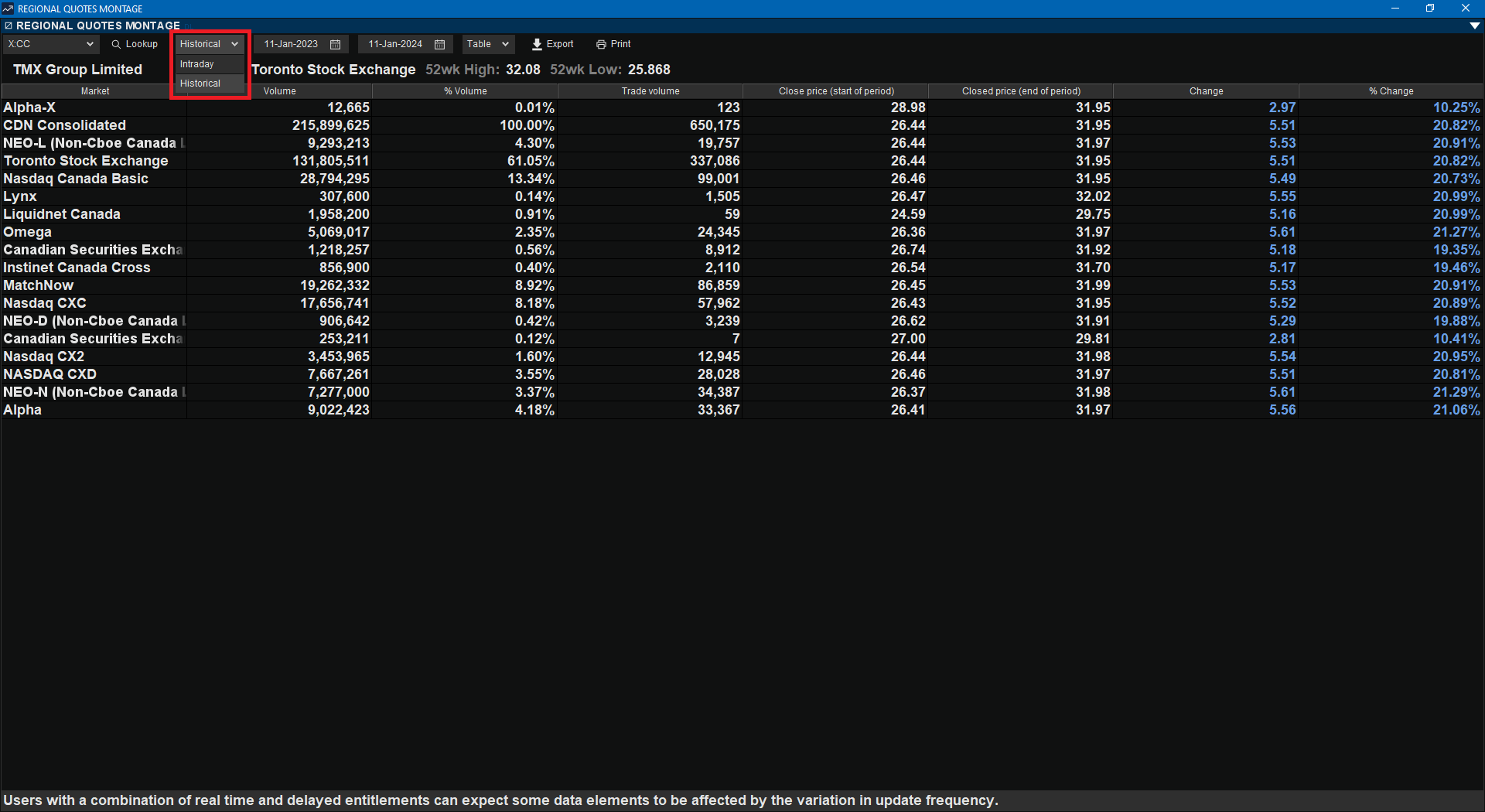Viewport: 1485px width, 812px height.
Task: Select the NEO-L (Non-Cboe Canada row
Action: (742, 143)
